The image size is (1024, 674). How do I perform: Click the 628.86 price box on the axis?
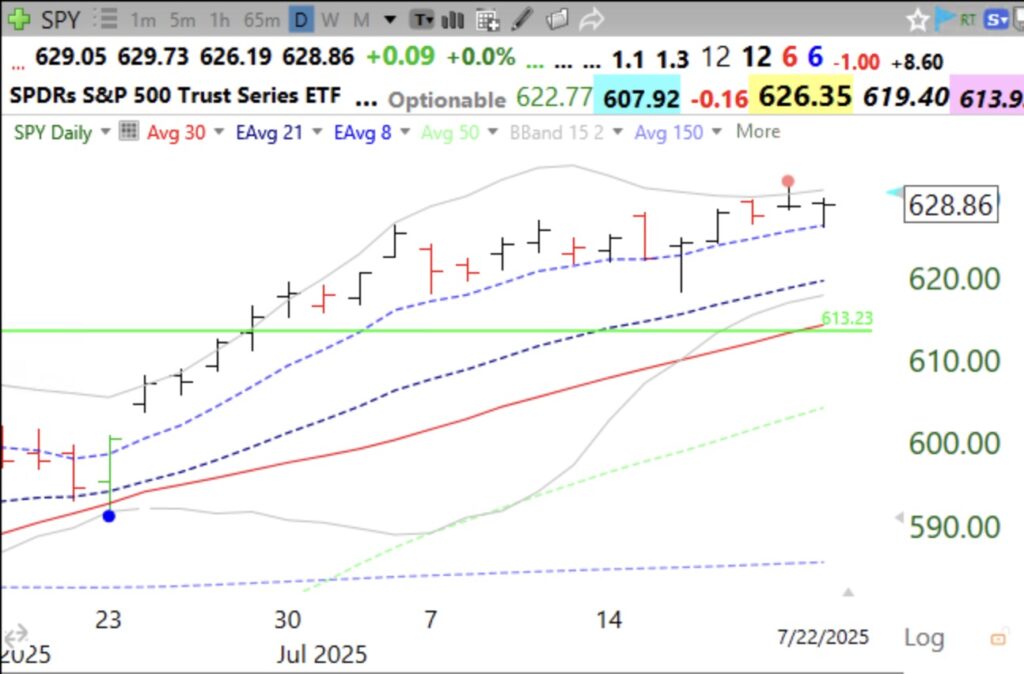click(x=951, y=205)
